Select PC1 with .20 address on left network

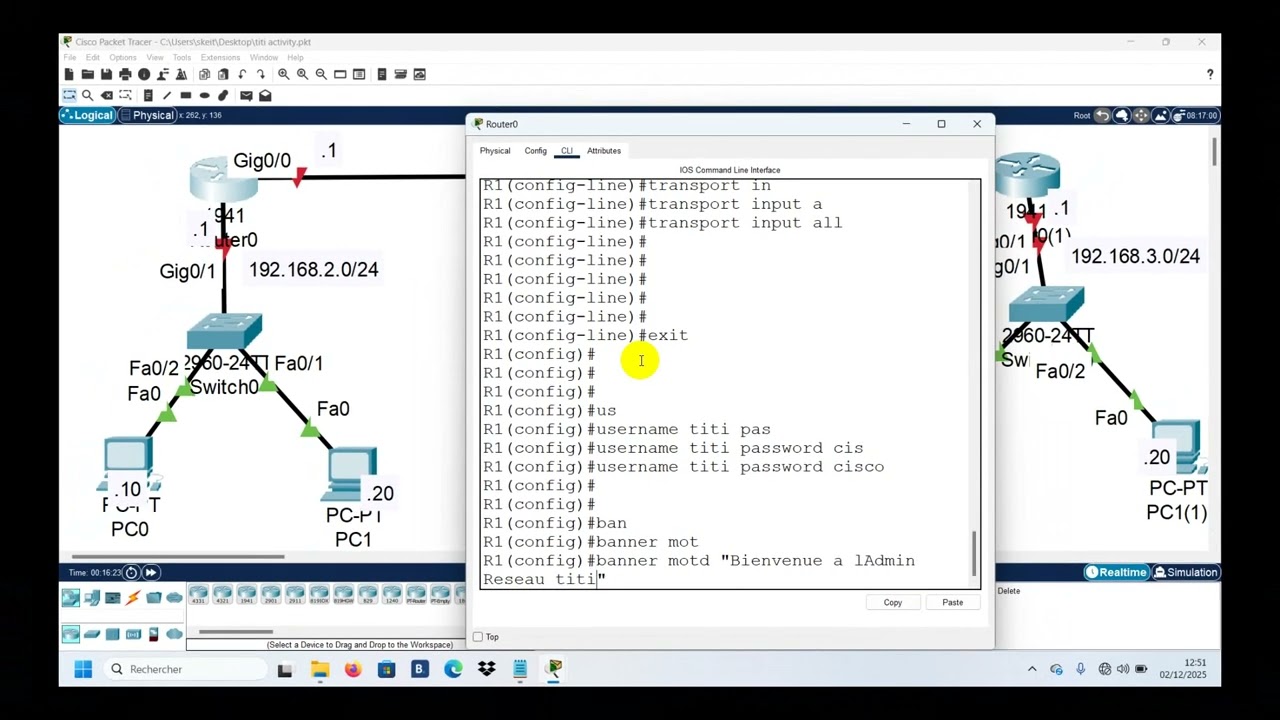click(x=352, y=475)
